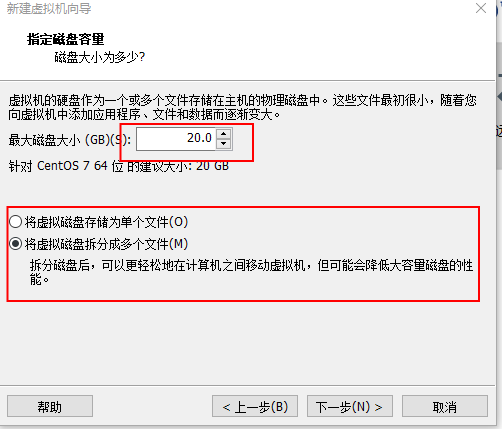The image size is (502, 429).
Task: Click the 虚拟机的硬盘 description paragraph
Action: point(243,107)
